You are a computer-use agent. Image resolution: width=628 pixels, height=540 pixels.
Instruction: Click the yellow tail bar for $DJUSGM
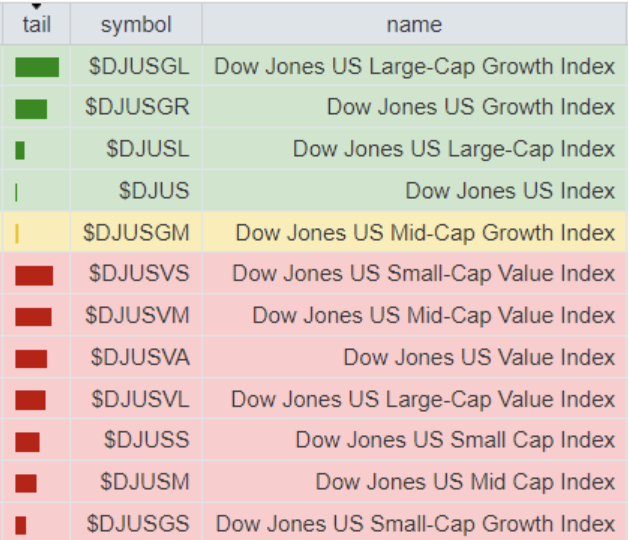click(18, 234)
